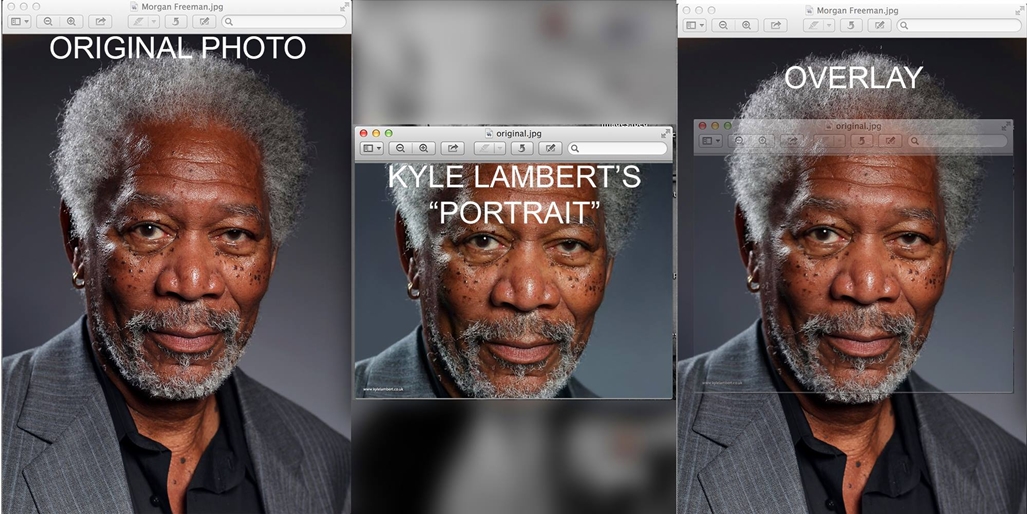Enter full screen in ORIGINAL PHOTO window
The width and height of the screenshot is (1027, 514).
coord(344,8)
